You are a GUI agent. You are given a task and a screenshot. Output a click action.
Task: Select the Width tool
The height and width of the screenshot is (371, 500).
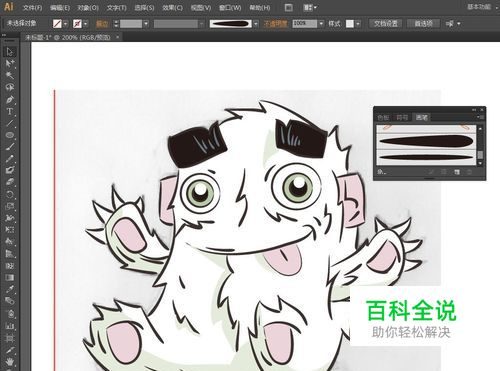point(10,218)
